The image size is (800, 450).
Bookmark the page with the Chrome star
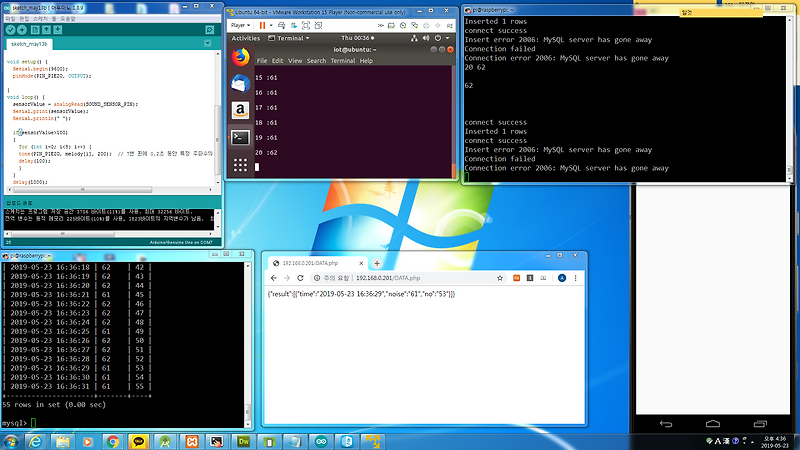pos(500,278)
